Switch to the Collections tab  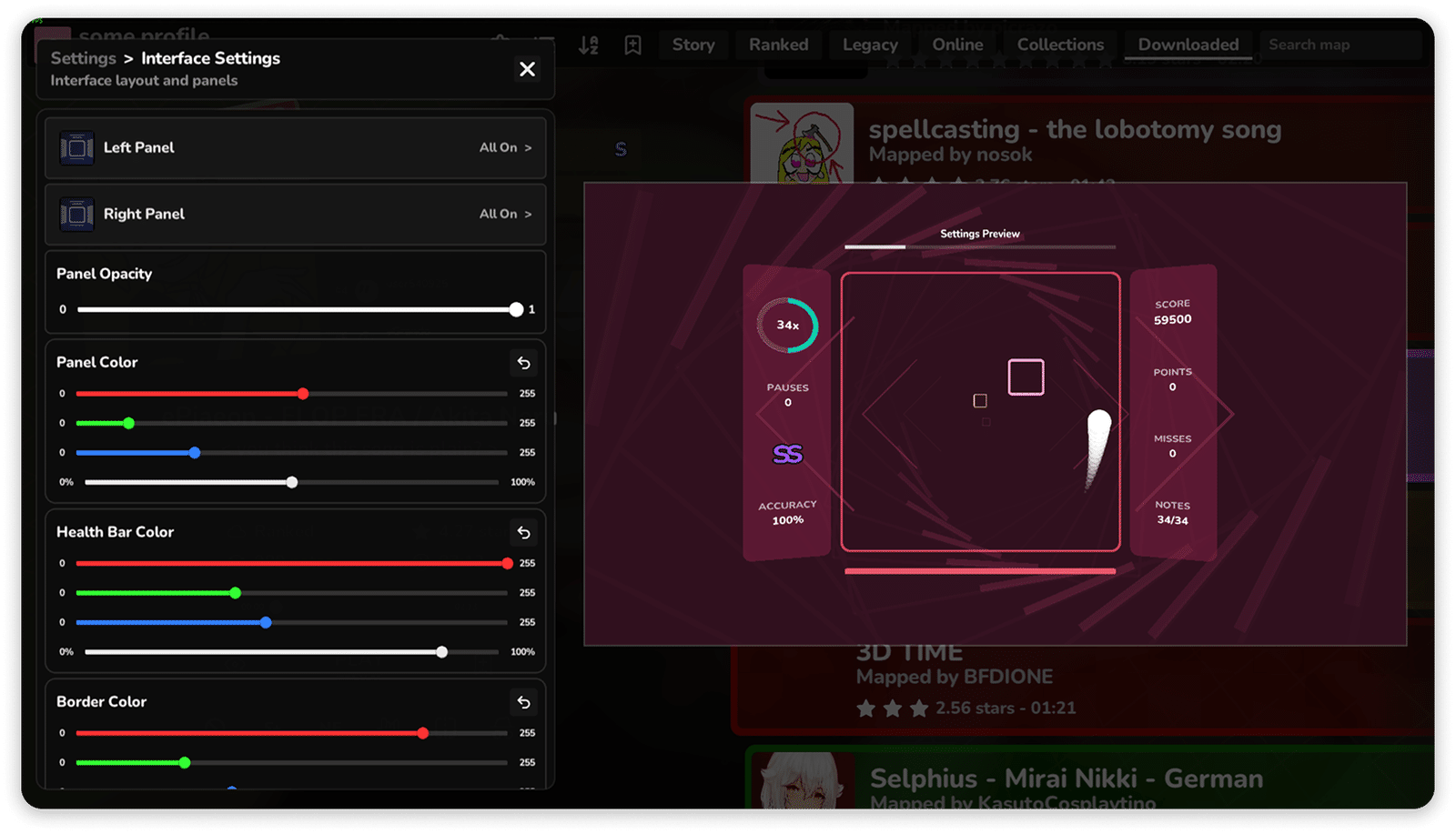(1060, 45)
